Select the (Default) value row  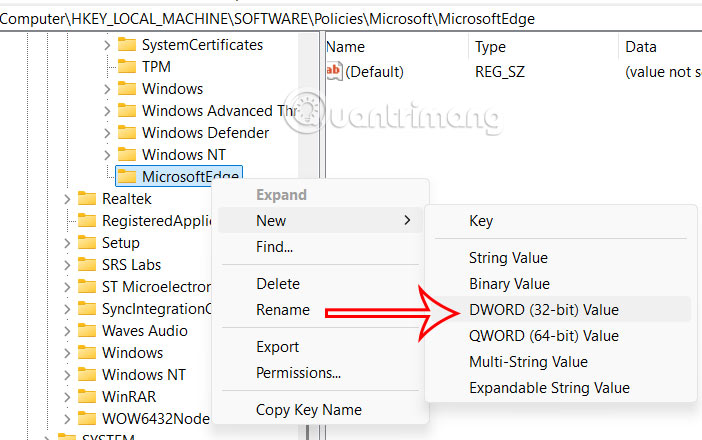pos(514,72)
